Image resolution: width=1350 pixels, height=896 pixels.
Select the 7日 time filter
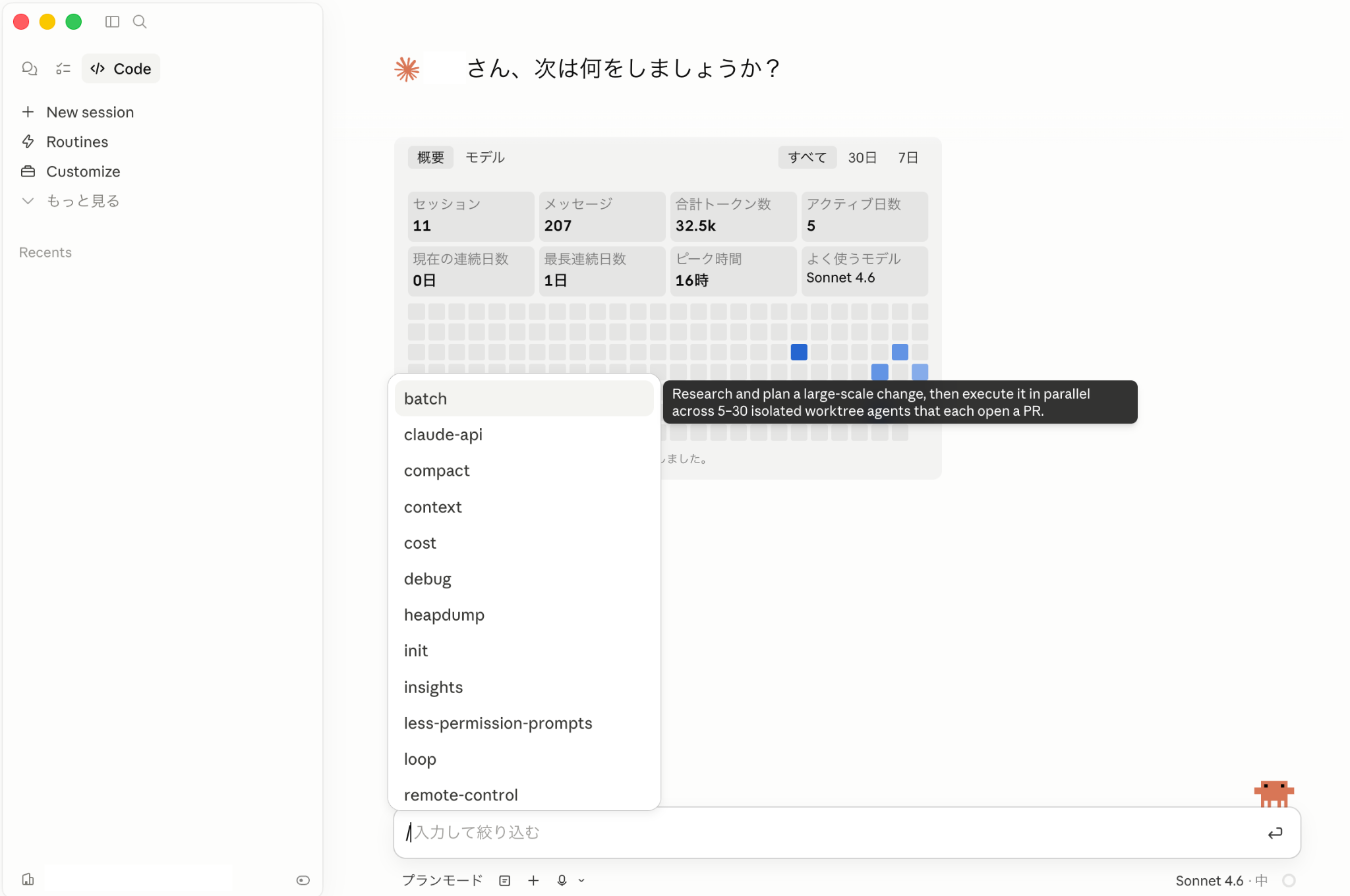(907, 157)
